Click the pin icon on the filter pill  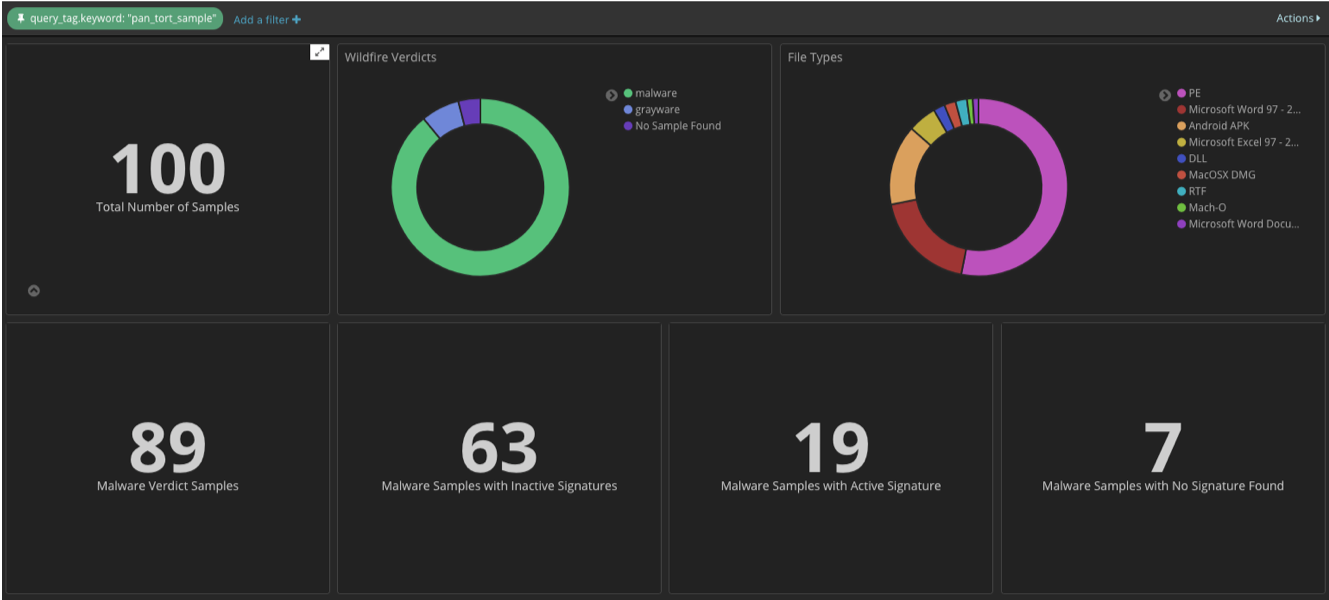(x=21, y=19)
